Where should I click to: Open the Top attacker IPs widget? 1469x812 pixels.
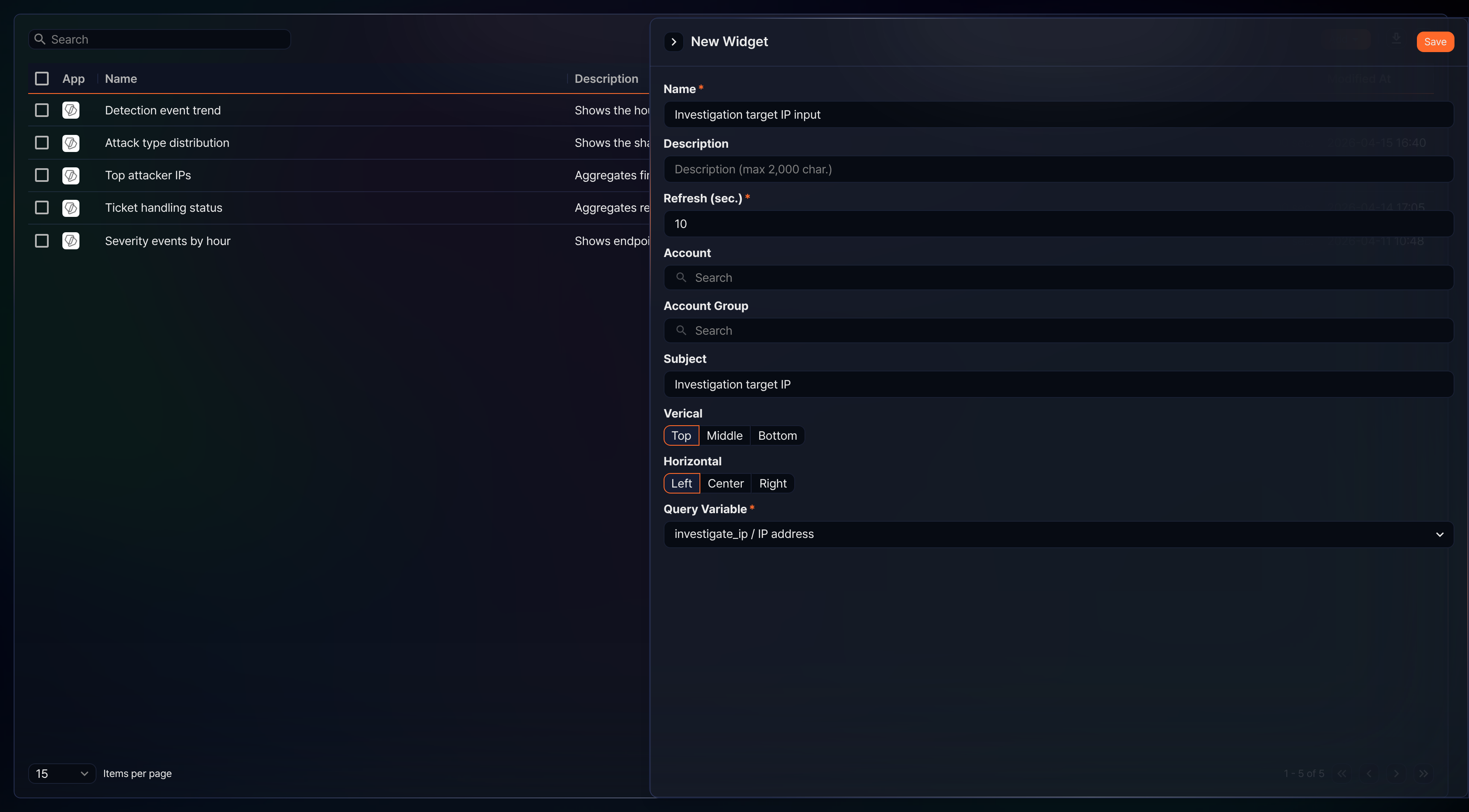coord(148,175)
